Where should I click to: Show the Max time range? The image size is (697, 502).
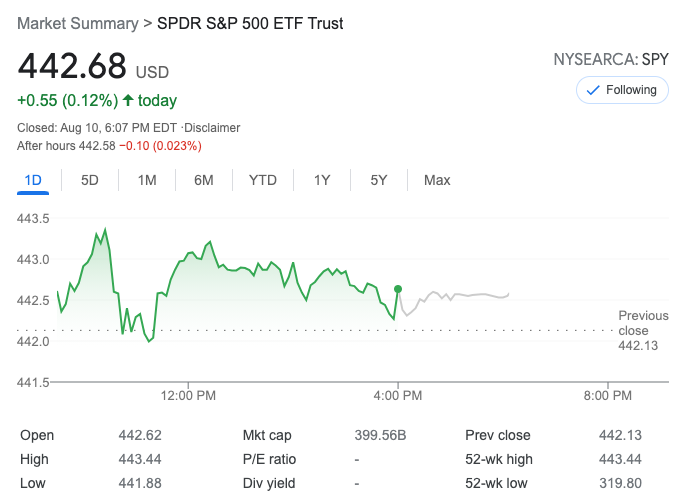pos(437,180)
